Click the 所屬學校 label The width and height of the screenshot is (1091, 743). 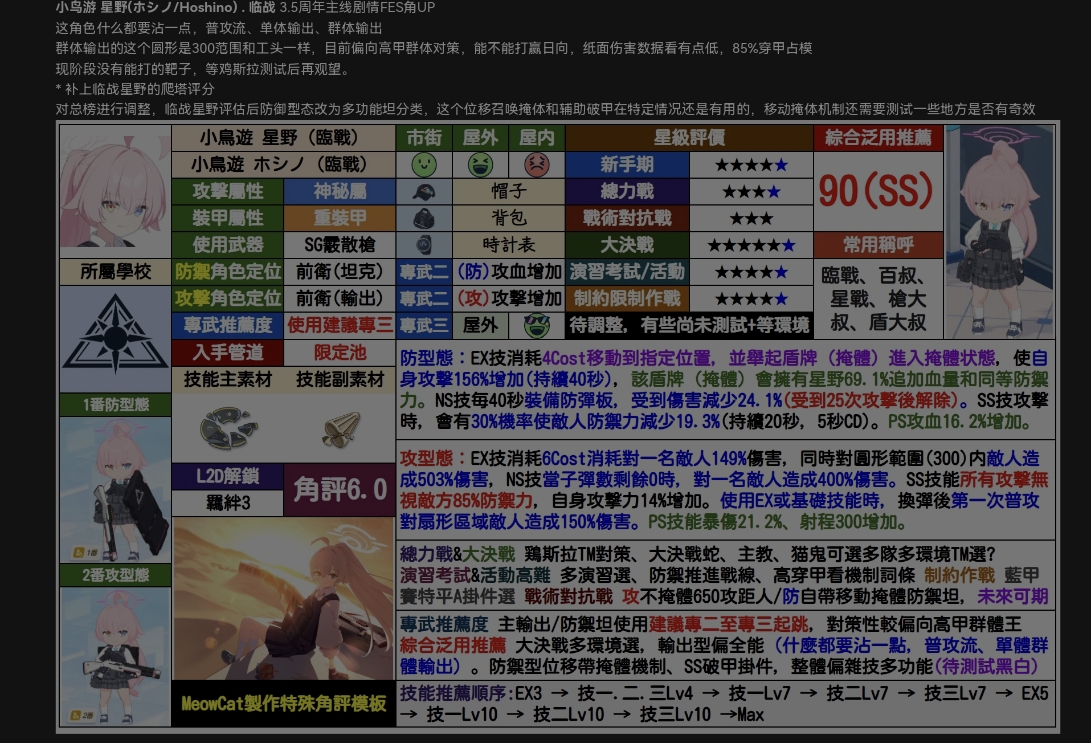[116, 271]
